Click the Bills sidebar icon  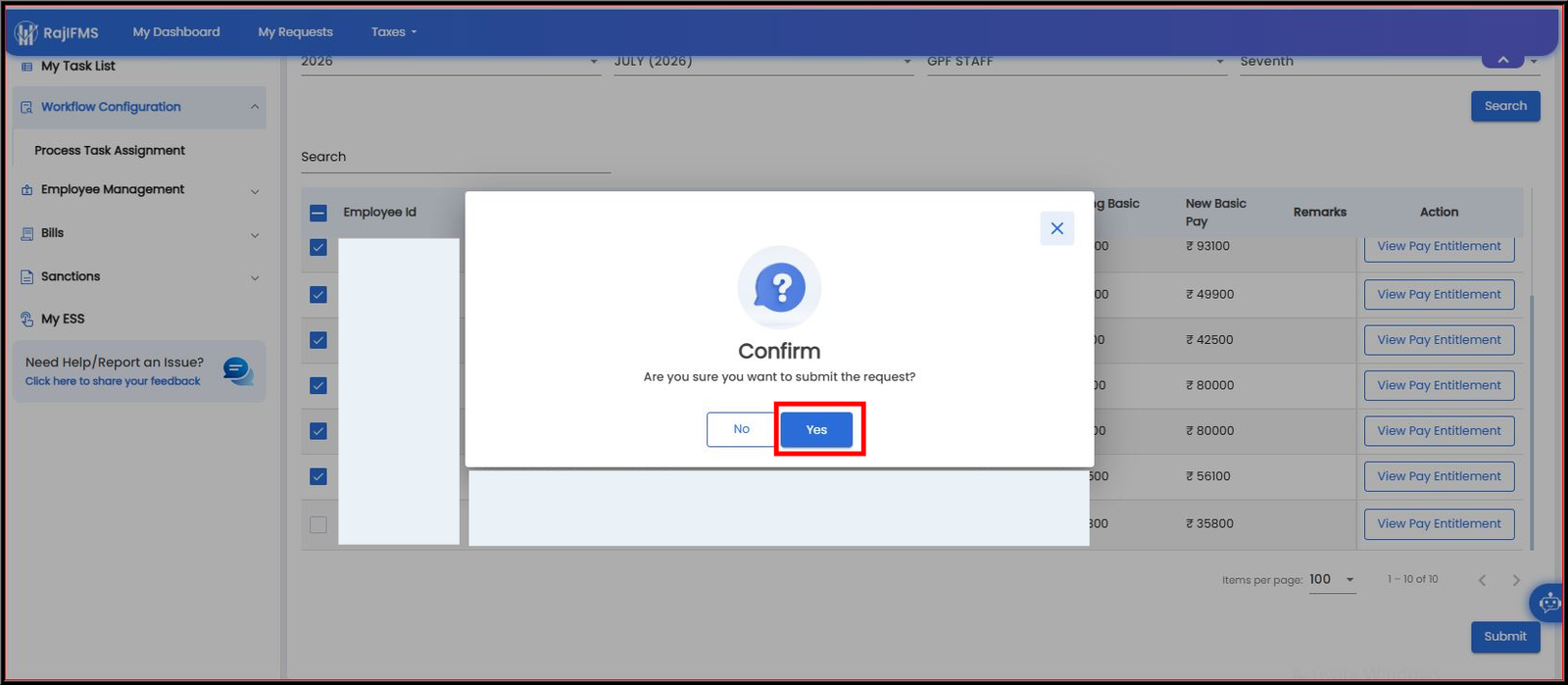tap(26, 234)
